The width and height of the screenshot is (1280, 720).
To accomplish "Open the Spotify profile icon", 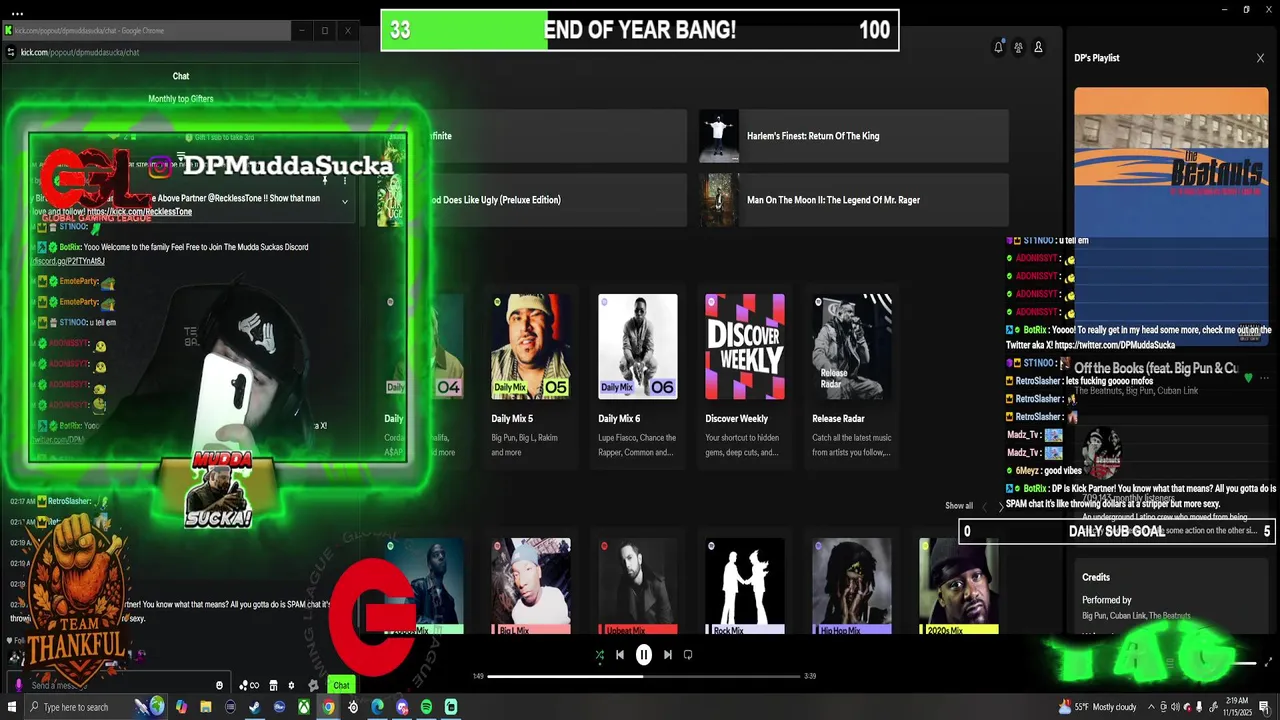I will click(x=1038, y=47).
